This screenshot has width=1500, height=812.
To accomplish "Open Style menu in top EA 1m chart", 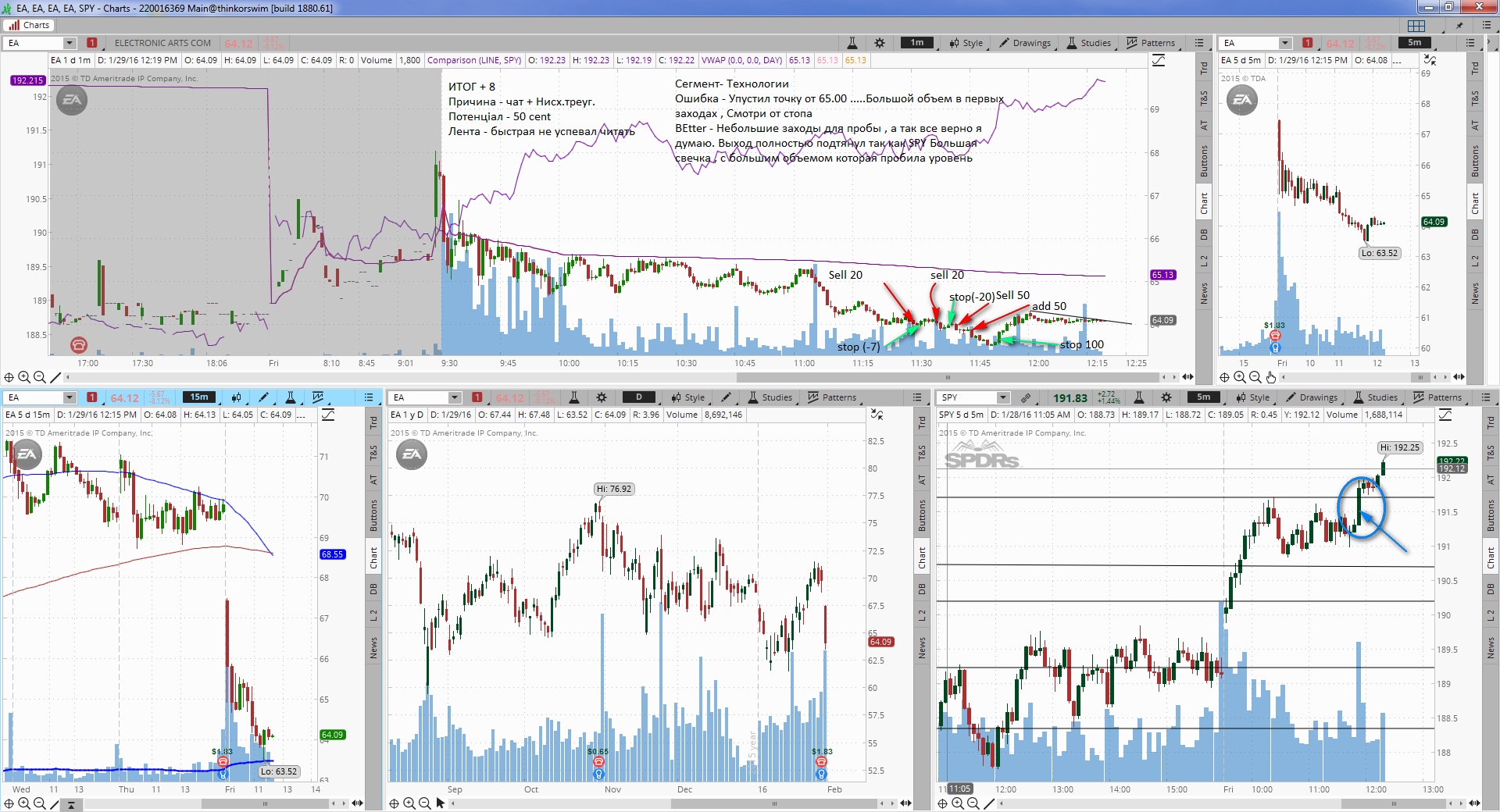I will coord(966,43).
